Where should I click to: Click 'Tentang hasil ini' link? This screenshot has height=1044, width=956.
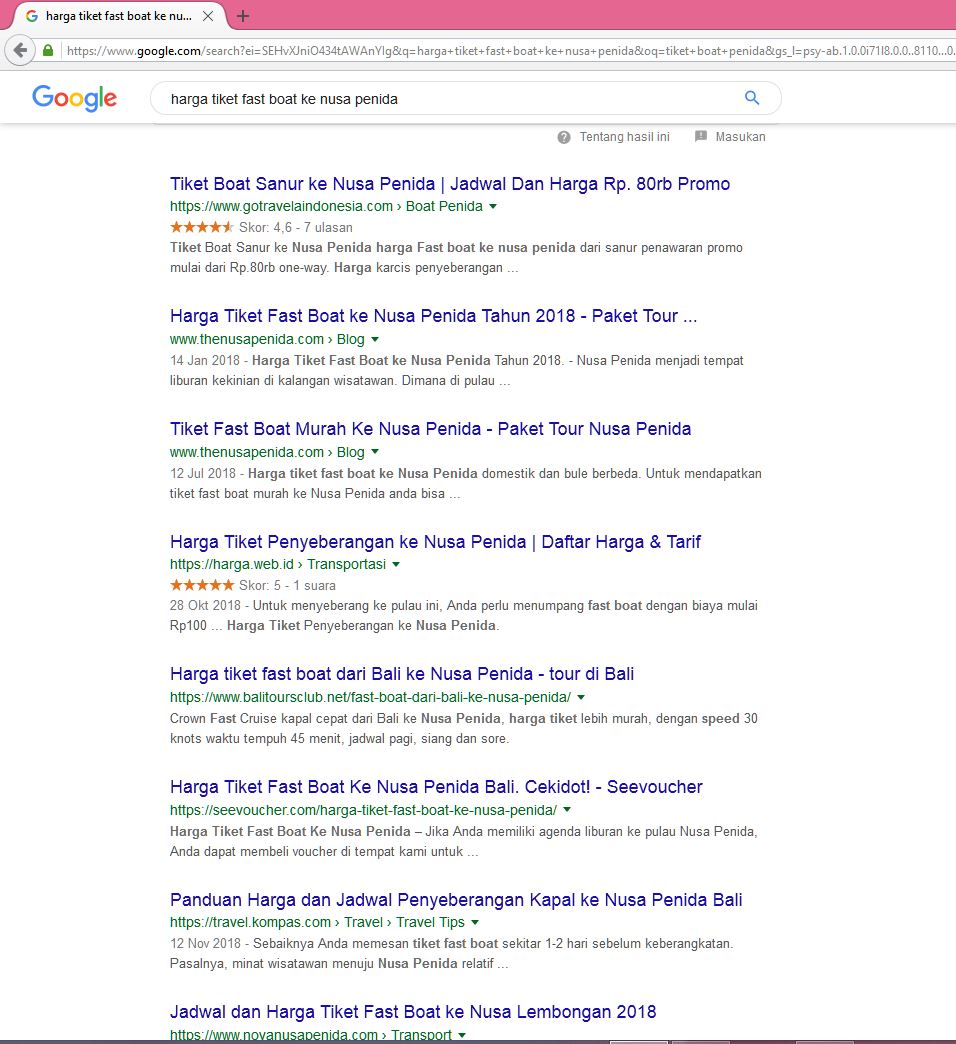click(624, 137)
